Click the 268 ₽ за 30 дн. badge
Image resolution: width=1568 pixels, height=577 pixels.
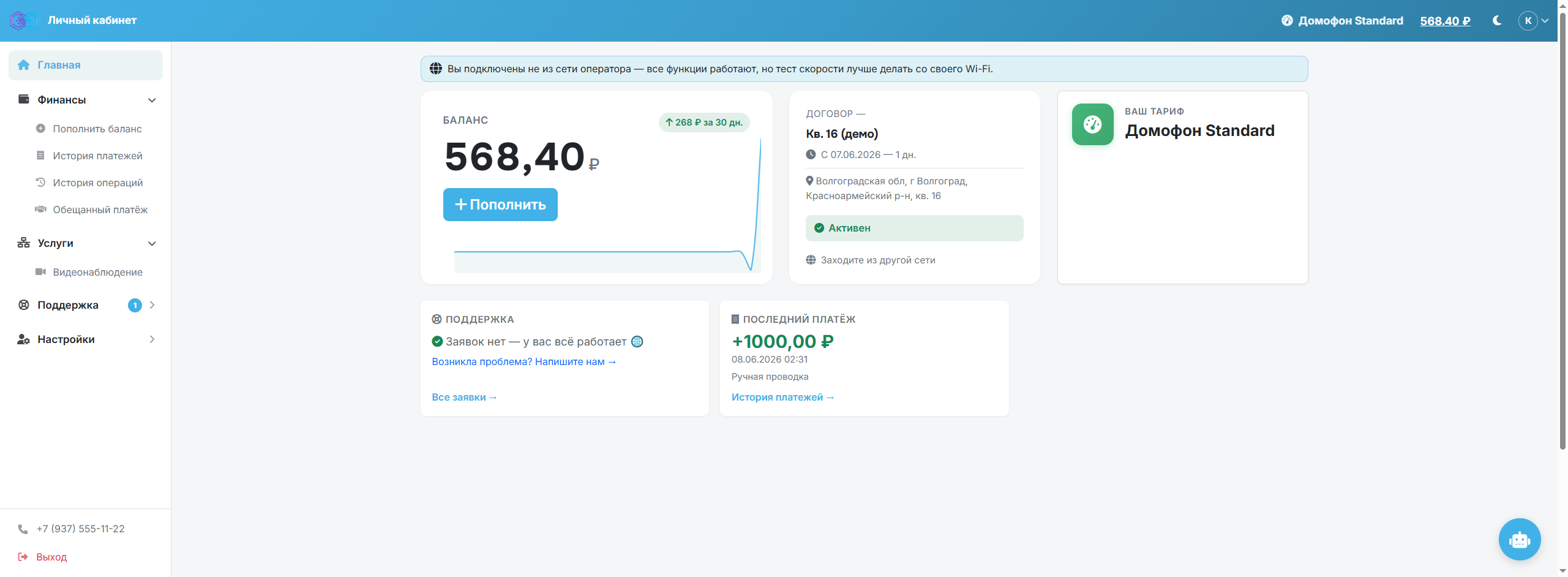click(x=704, y=123)
